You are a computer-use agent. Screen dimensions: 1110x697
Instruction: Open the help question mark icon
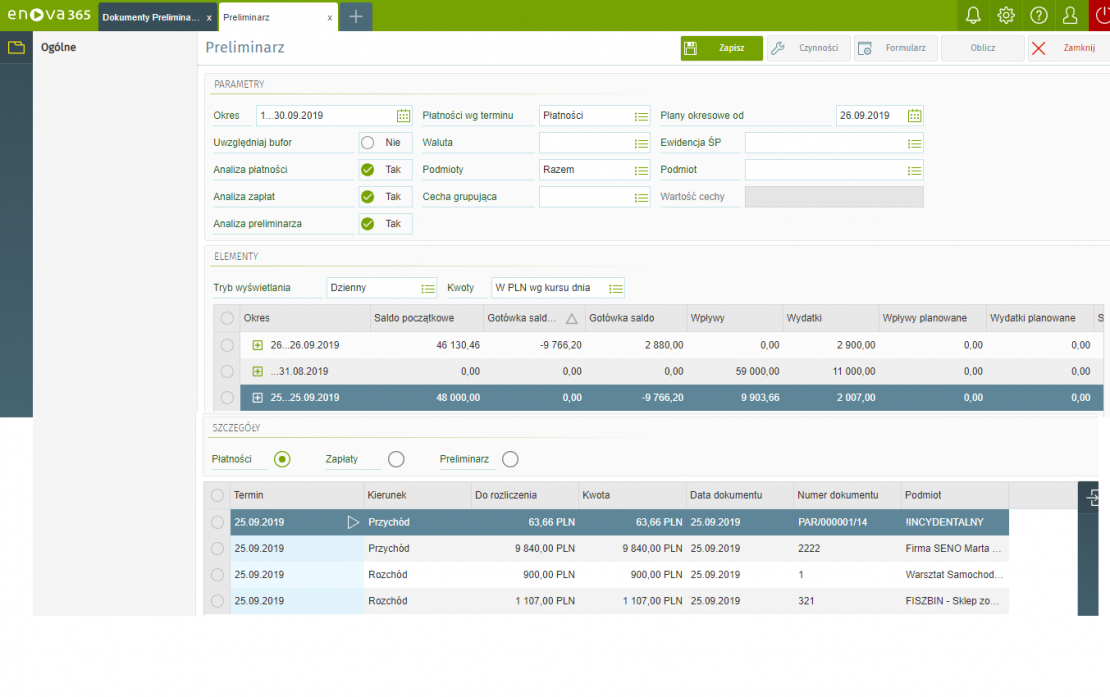1039,15
